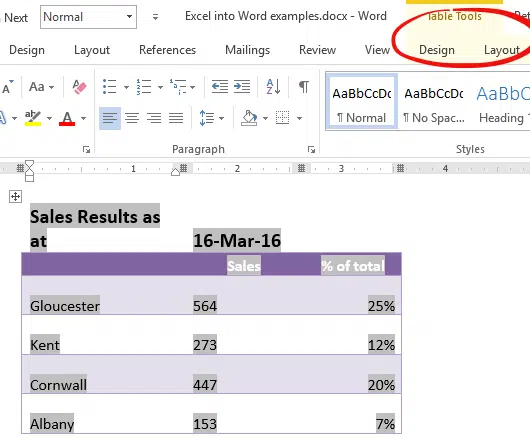This screenshot has width=530, height=446.
Task: Click the Shading paint bucket icon
Action: pos(249,118)
